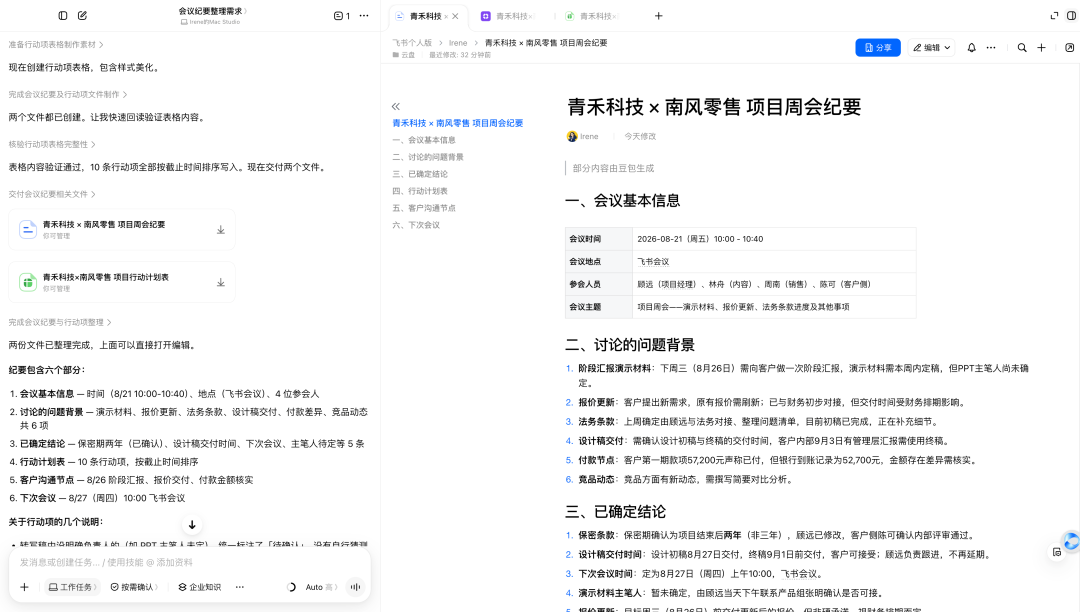The image size is (1080, 612).
Task: Click the loading progress circle icon
Action: click(x=291, y=587)
